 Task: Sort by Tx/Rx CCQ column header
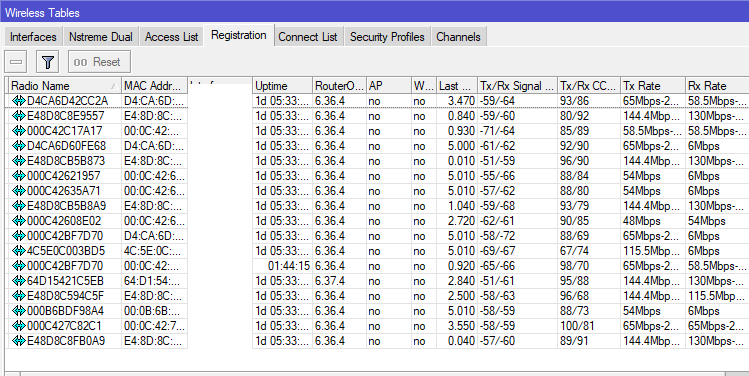[x=588, y=86]
